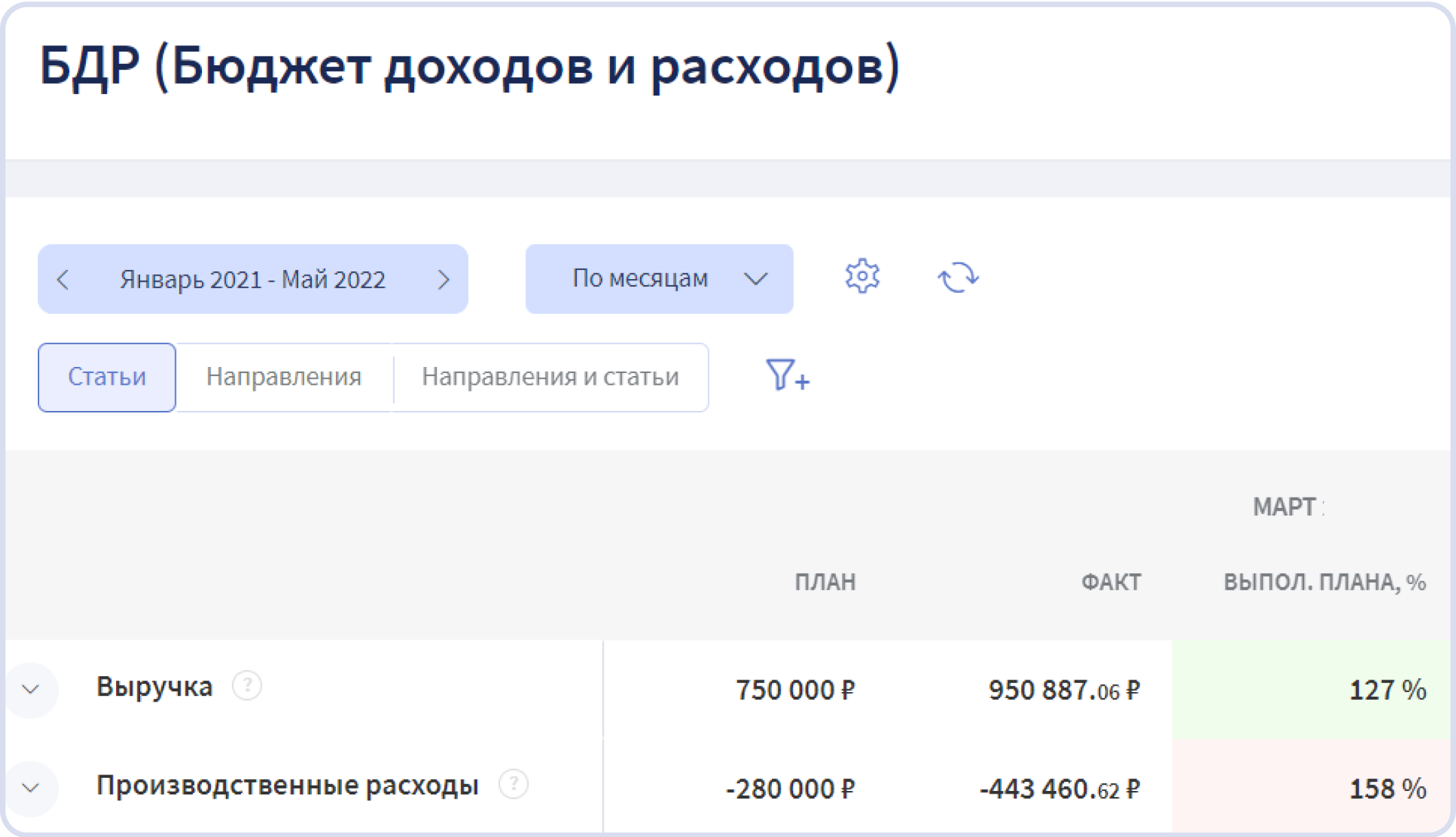Select the Статьи tab
The height and width of the screenshot is (837, 1456).
coord(107,377)
